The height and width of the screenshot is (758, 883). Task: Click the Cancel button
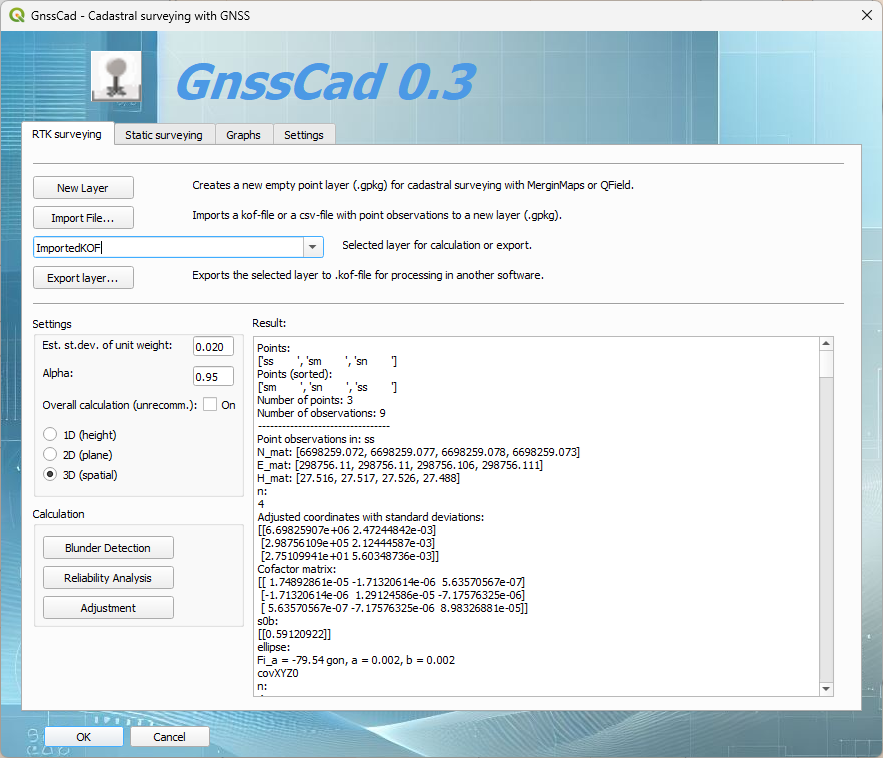170,737
